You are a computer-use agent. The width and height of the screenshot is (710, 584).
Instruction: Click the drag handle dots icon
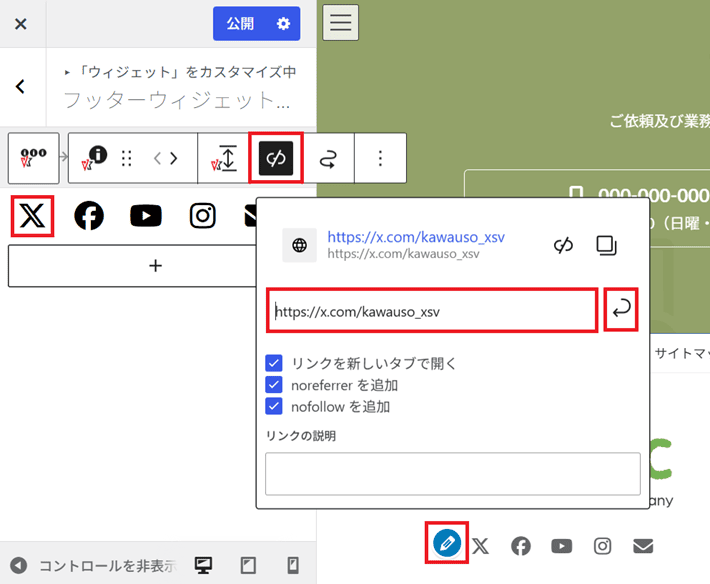pyautogui.click(x=127, y=158)
